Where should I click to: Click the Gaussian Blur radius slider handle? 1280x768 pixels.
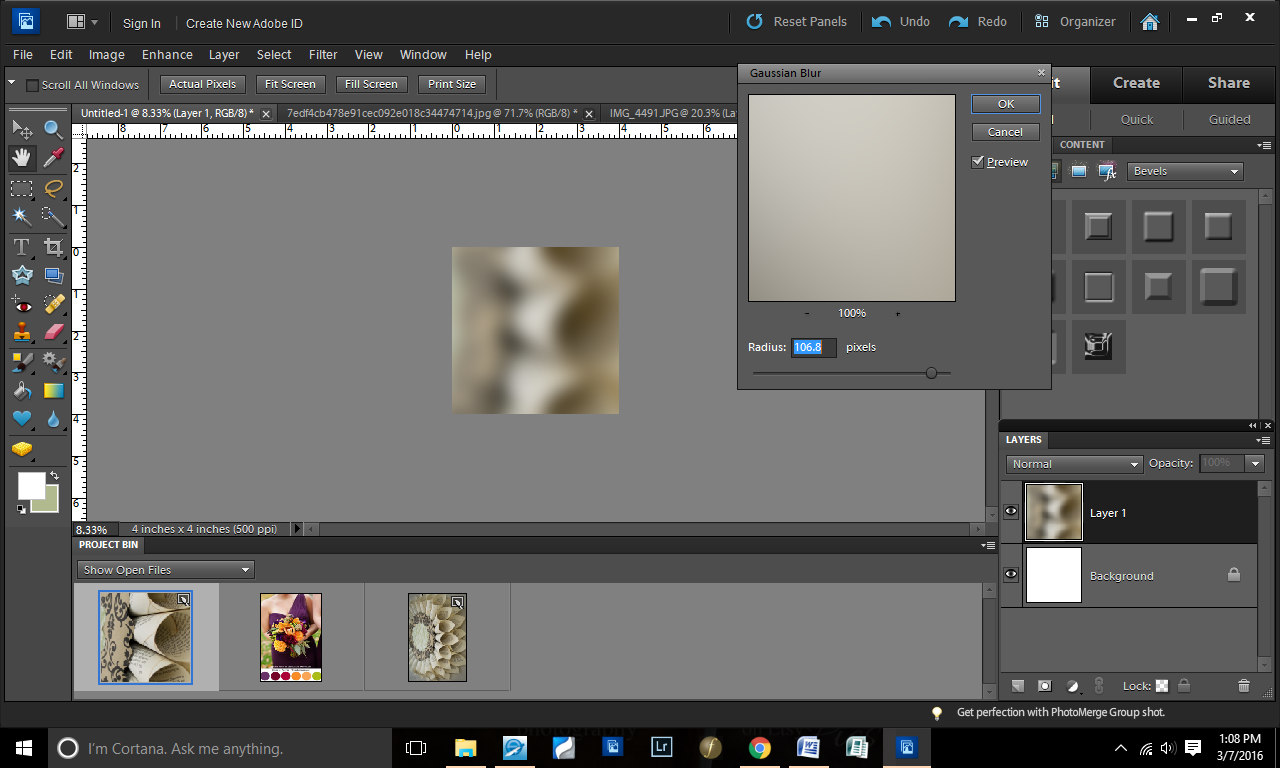(x=932, y=373)
